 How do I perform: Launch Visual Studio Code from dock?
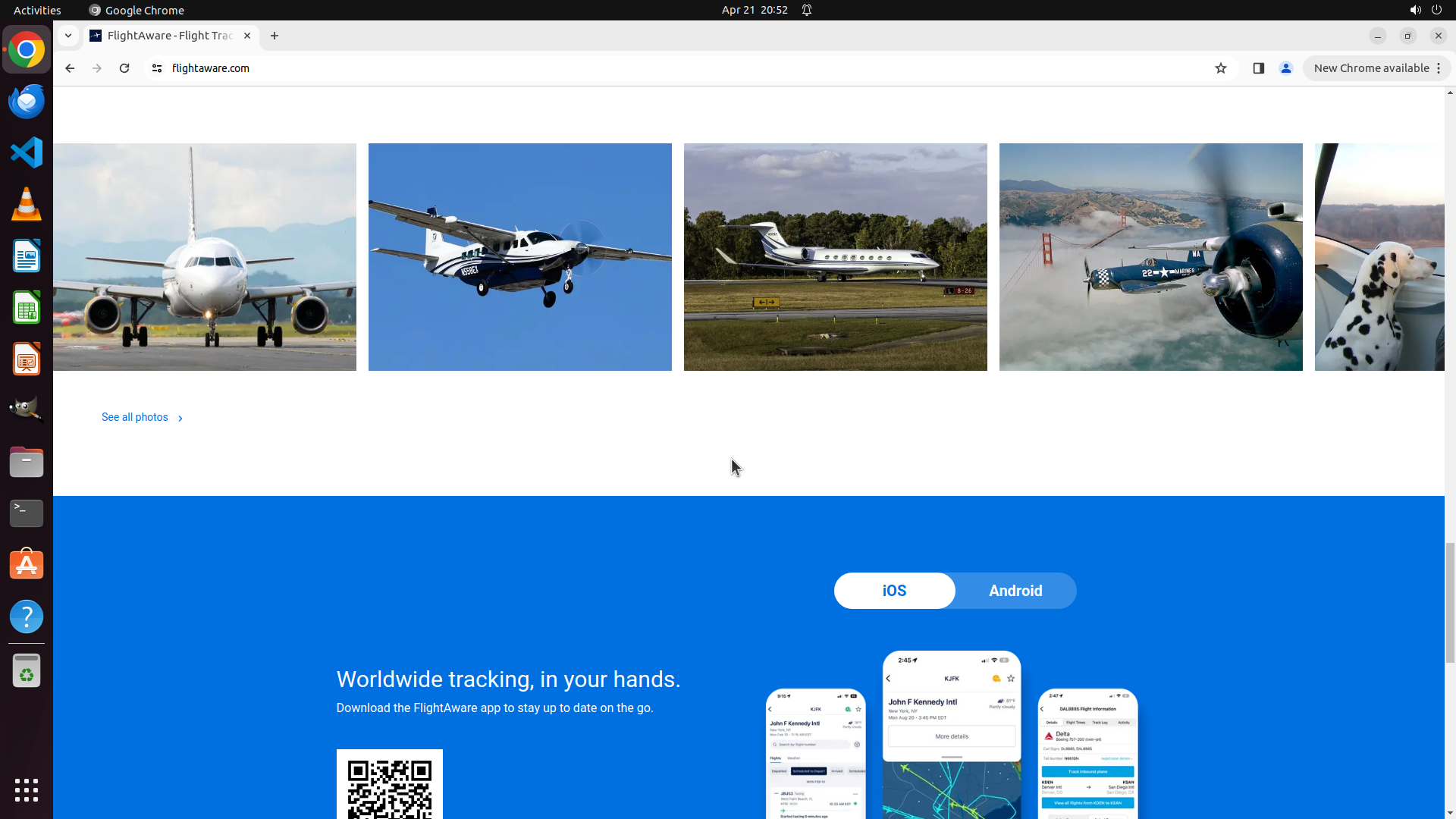click(x=27, y=152)
